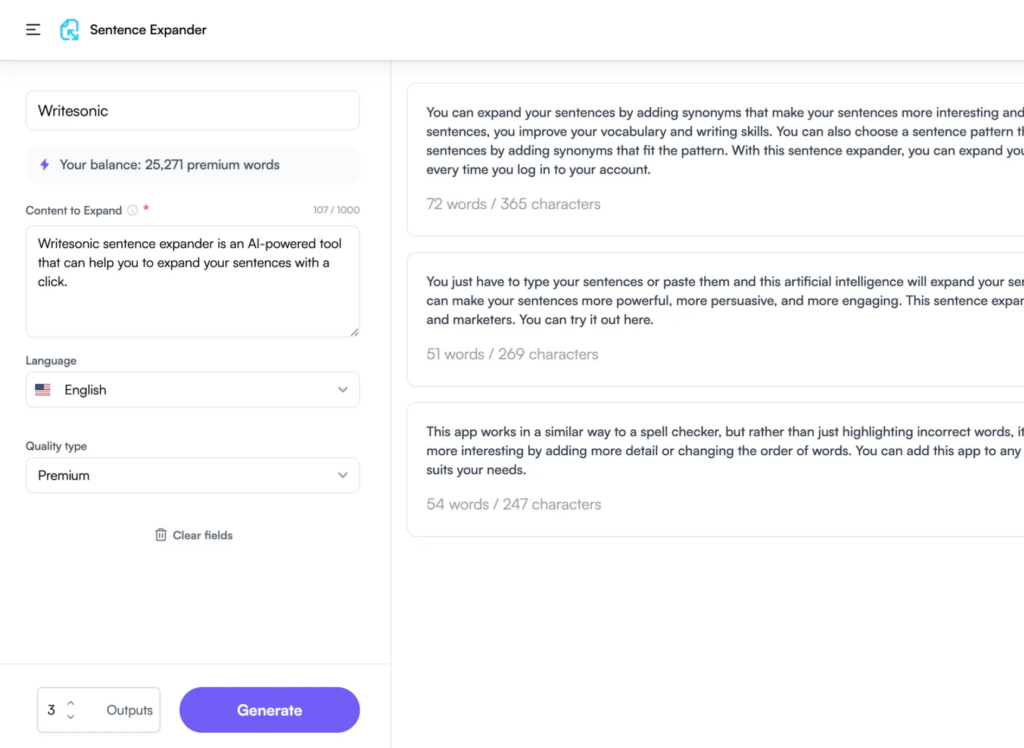Open the Quality type dropdown
This screenshot has height=748, width=1024.
tap(192, 475)
